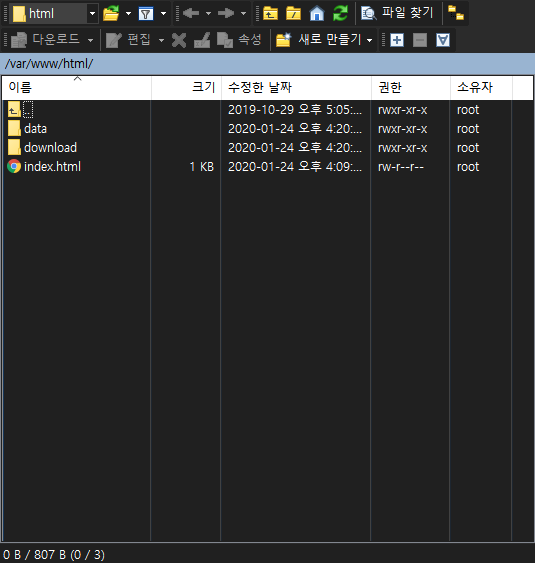Open the html directory dropdown list
535x563 pixels.
(x=92, y=14)
